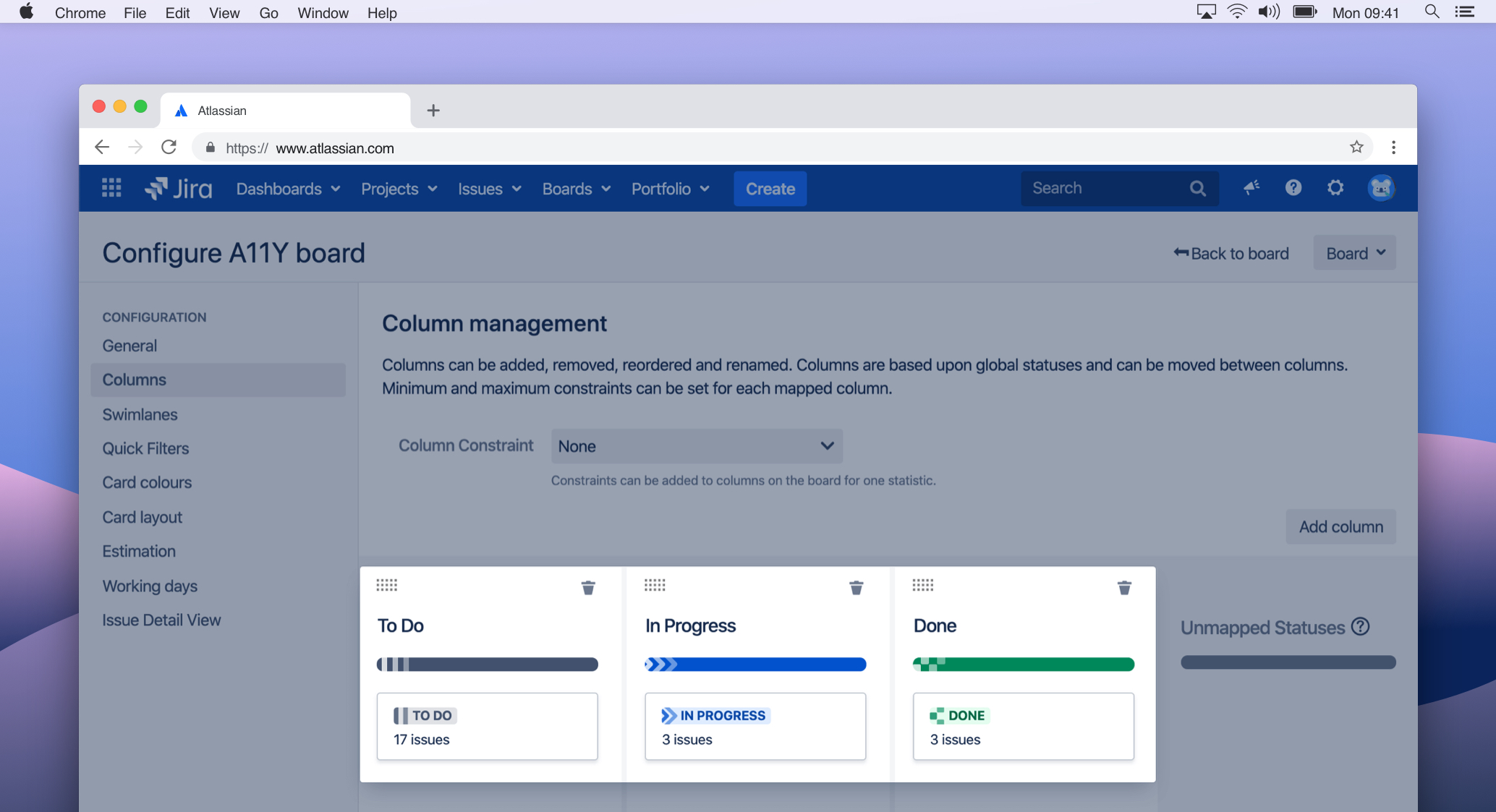The image size is (1496, 812).
Task: Expand the Boards dropdown
Action: click(577, 189)
